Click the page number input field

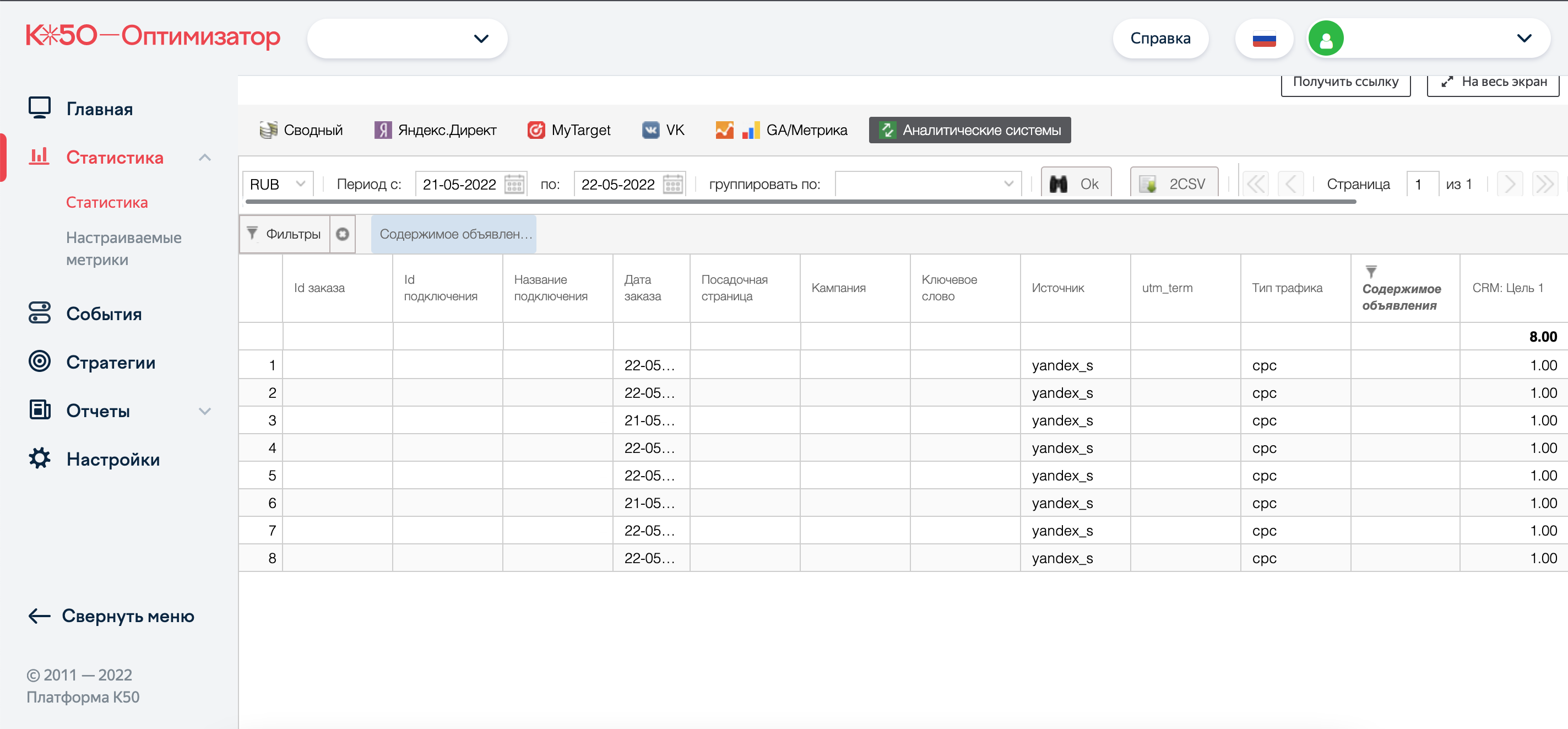pos(1422,184)
